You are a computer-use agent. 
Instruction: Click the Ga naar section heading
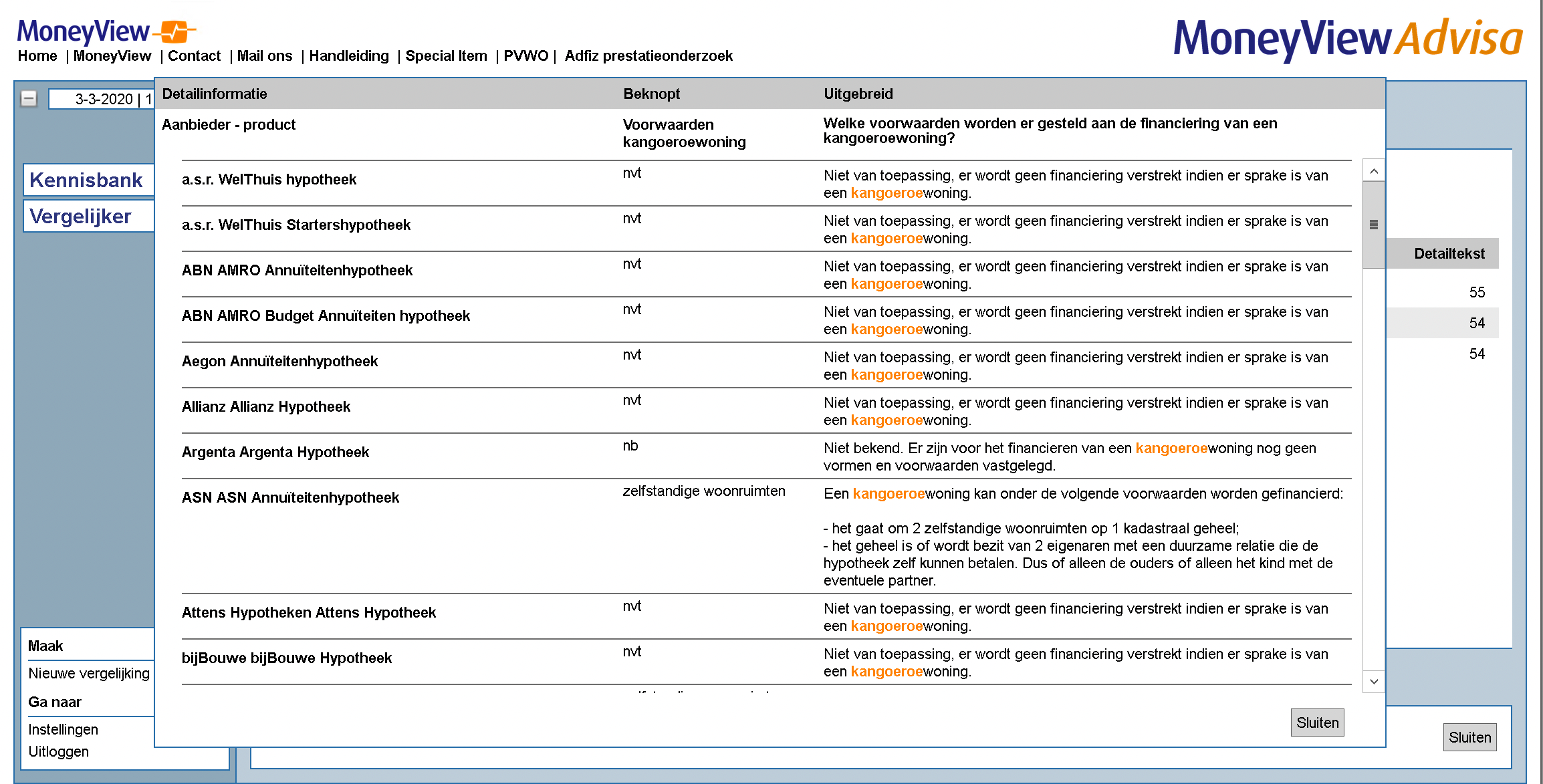55,702
